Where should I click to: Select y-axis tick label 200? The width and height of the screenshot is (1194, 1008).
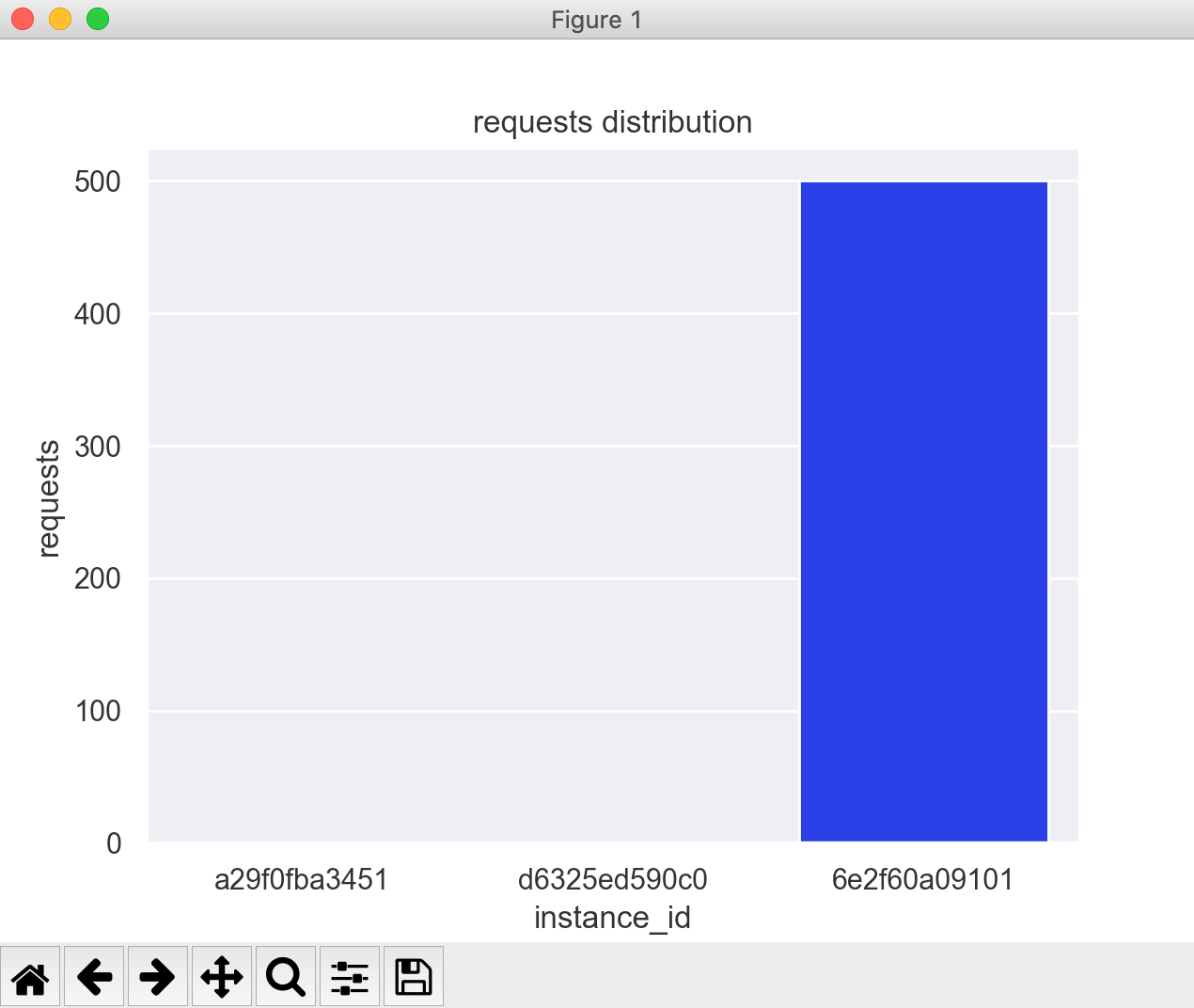[98, 578]
